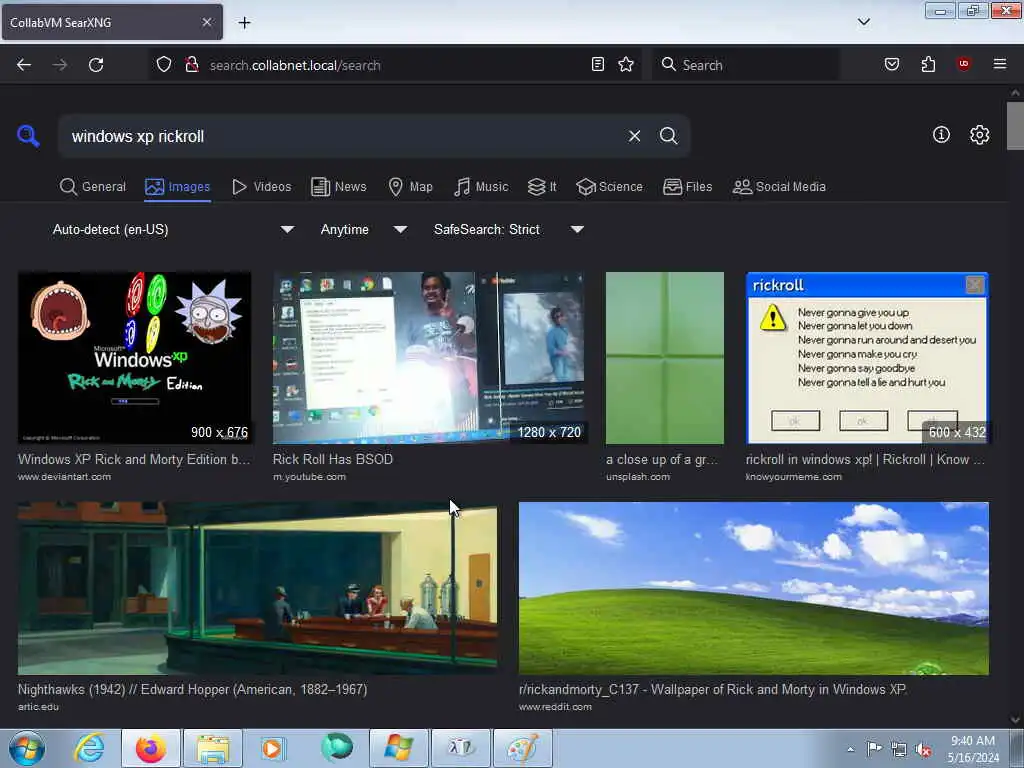Open the Paint taskbar icon
1024x768 pixels.
[x=523, y=748]
